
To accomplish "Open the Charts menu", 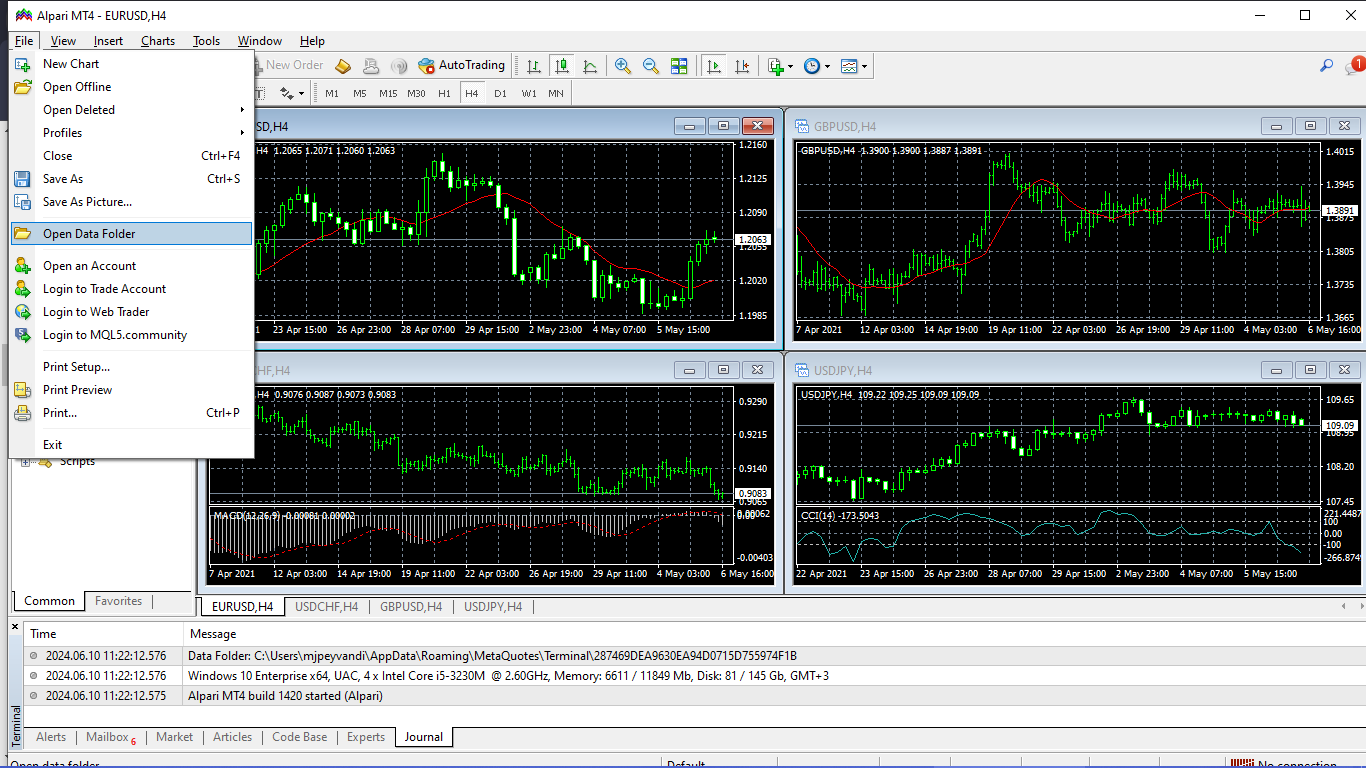I will (x=158, y=41).
